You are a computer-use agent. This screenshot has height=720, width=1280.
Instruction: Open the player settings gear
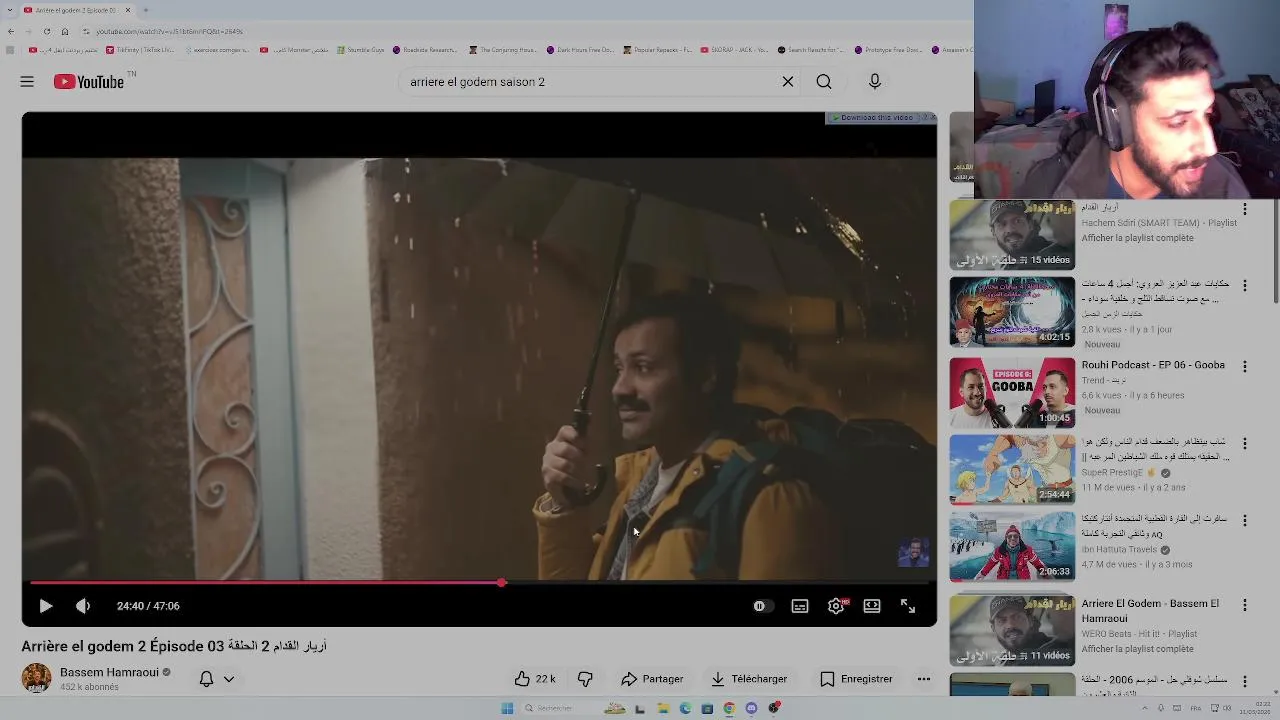(836, 606)
